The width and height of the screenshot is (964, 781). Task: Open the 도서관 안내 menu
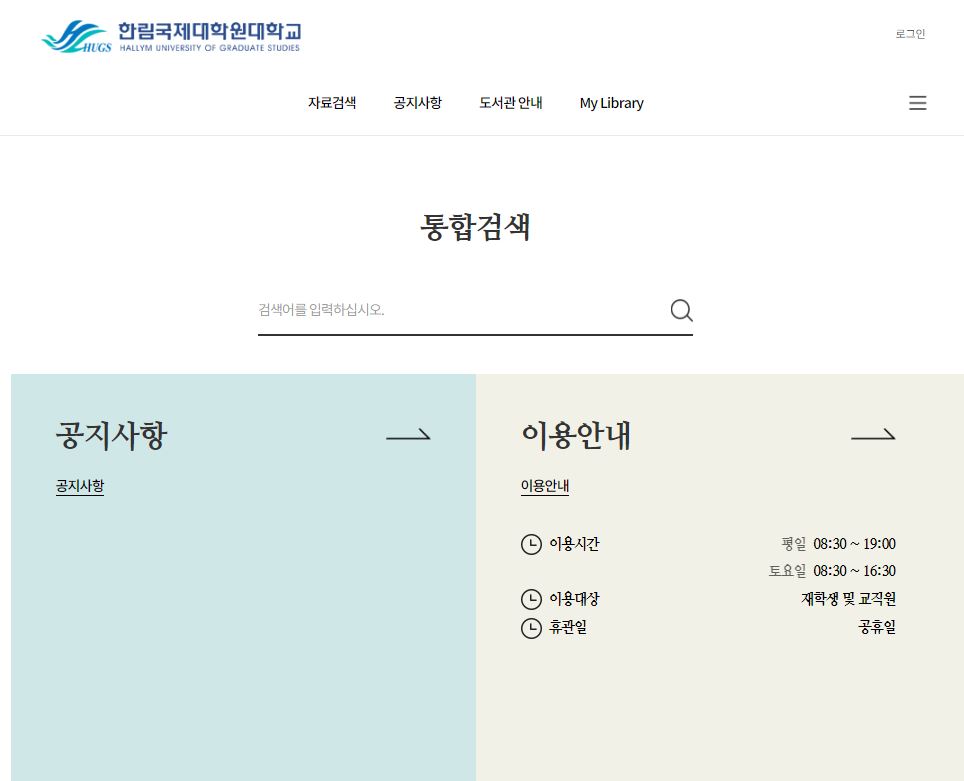511,103
